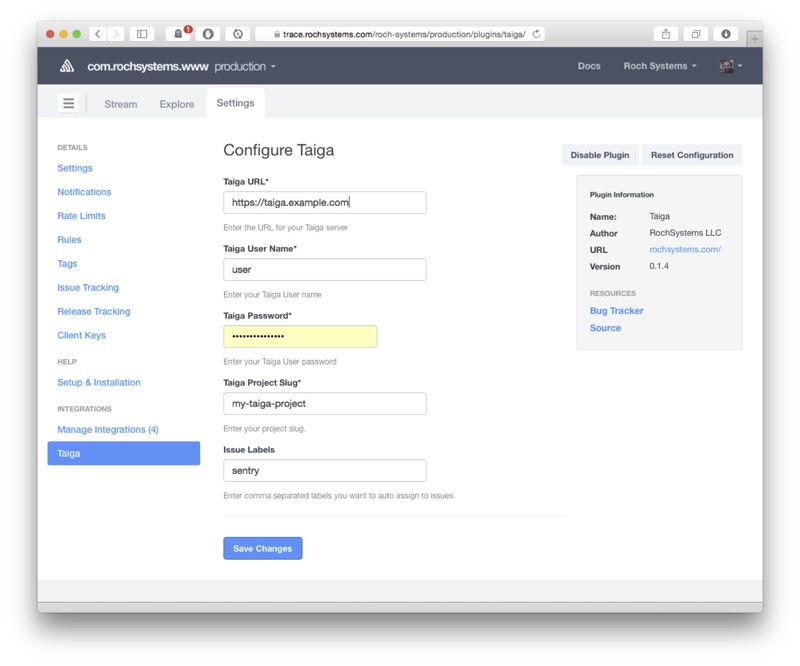Open the Source resource link
The image size is (800, 666).
(605, 328)
